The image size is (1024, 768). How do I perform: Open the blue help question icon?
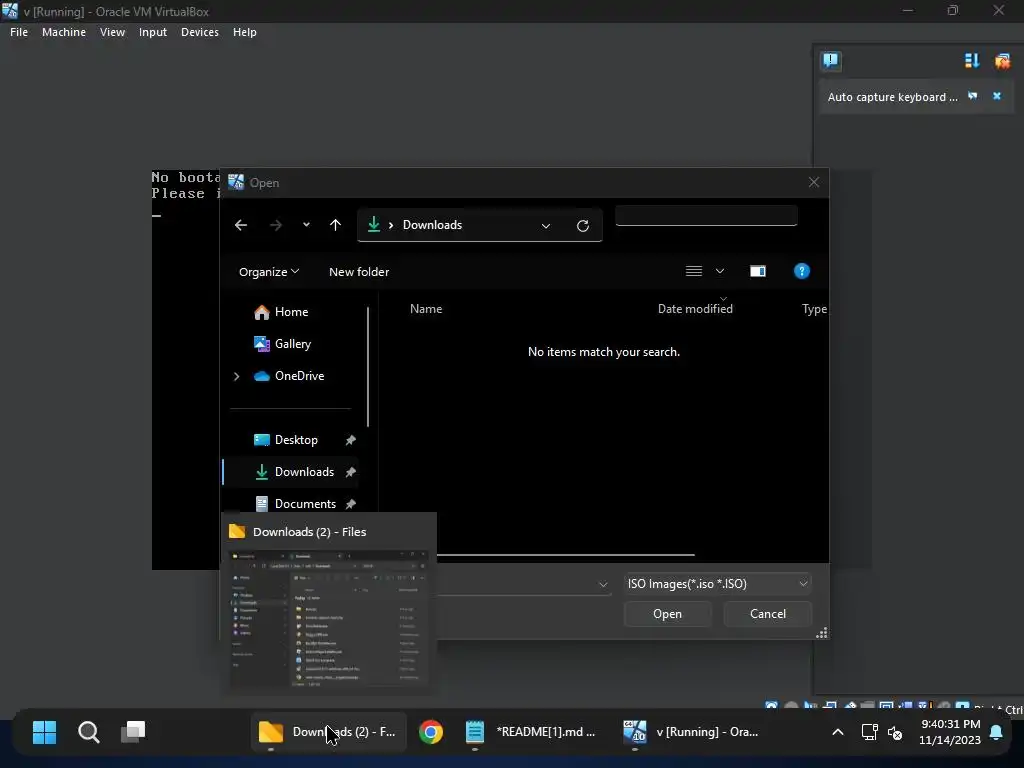click(802, 271)
